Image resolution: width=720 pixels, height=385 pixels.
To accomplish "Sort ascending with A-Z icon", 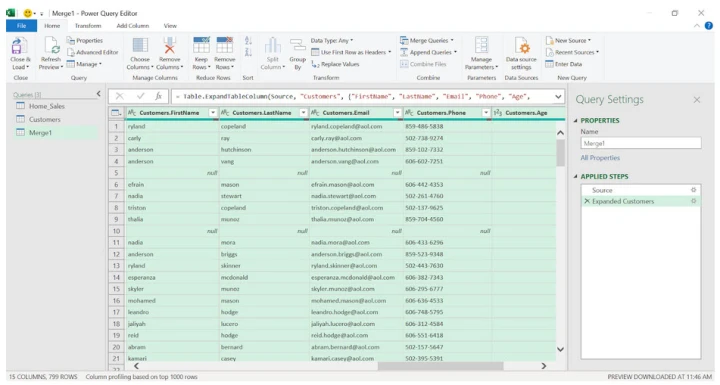I will click(248, 40).
